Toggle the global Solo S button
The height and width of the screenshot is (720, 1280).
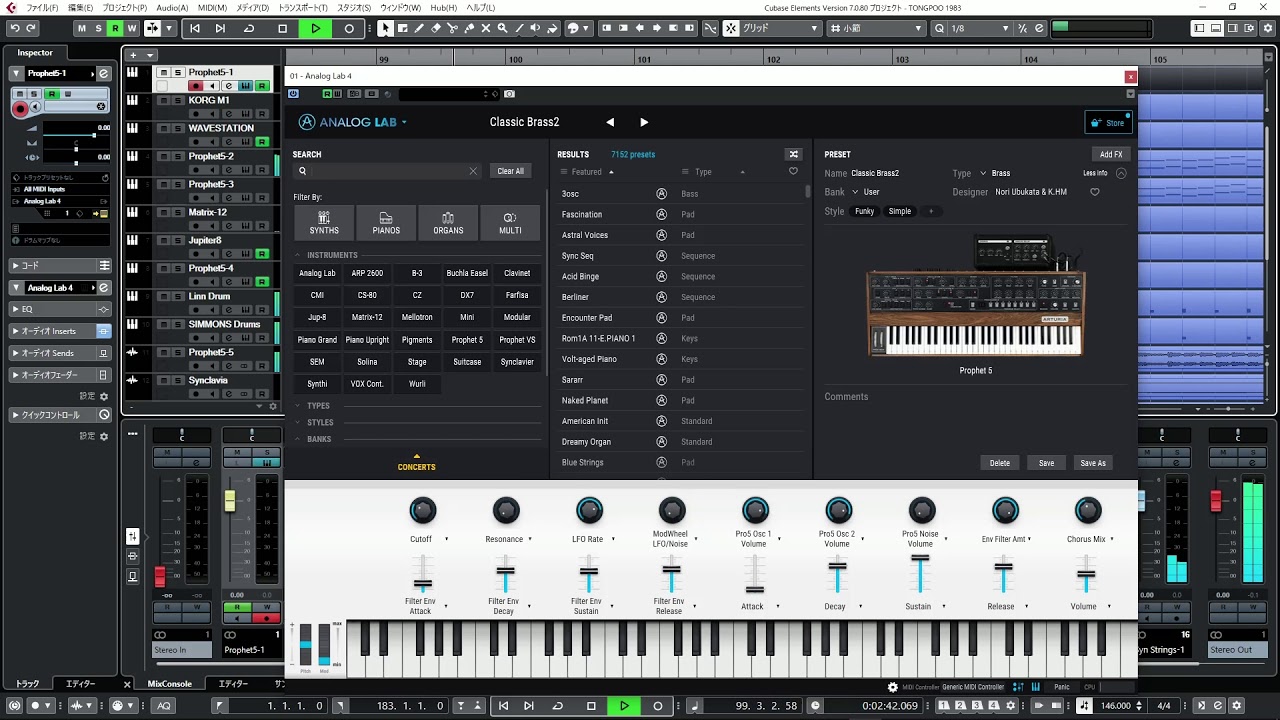[98, 29]
